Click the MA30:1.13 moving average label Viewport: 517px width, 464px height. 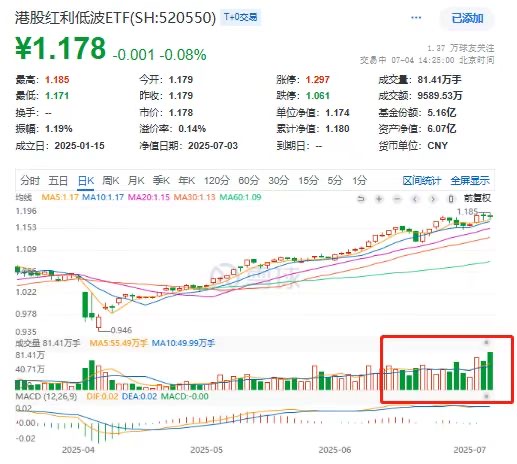tap(195, 197)
